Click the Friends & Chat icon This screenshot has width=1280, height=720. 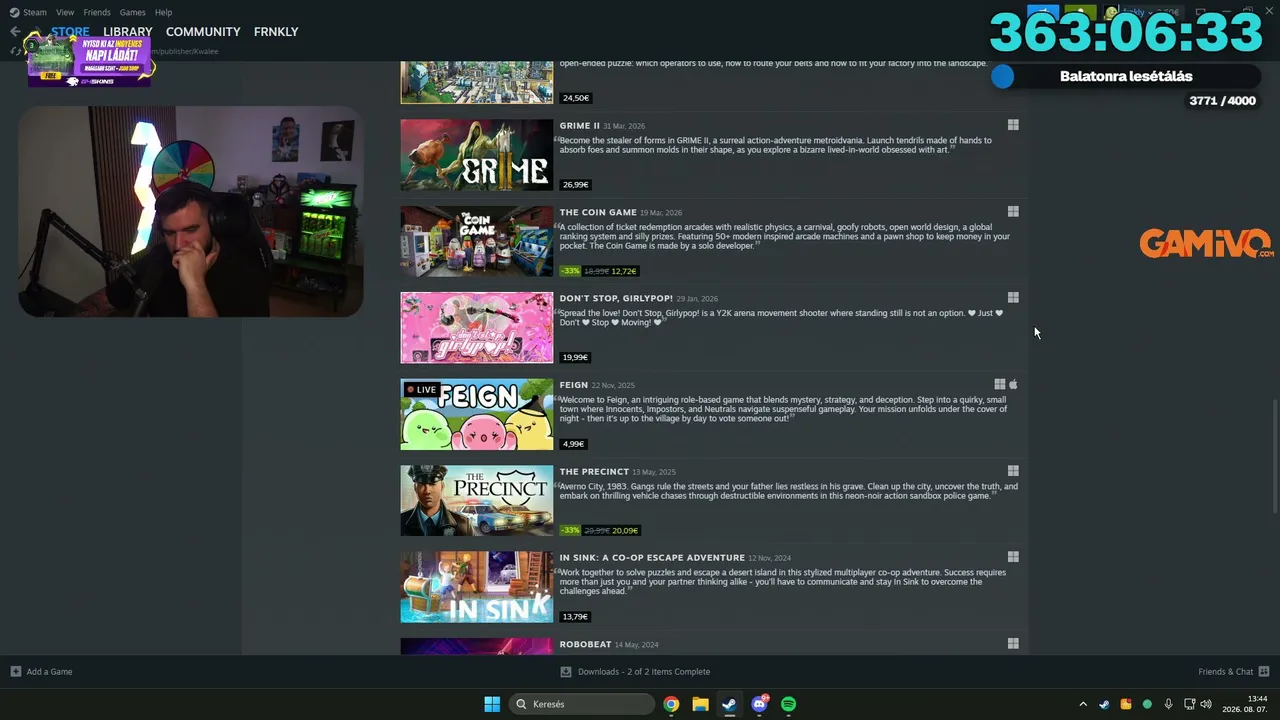pyautogui.click(x=1264, y=672)
